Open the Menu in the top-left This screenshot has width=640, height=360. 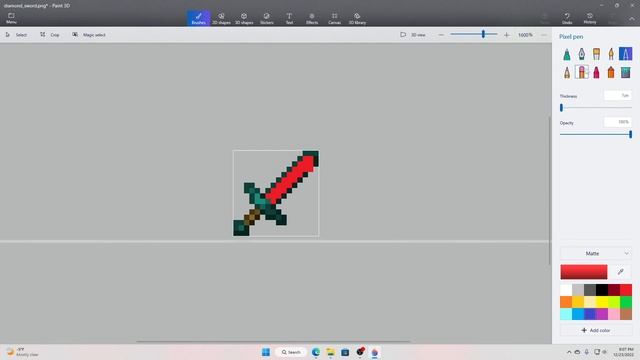[x=11, y=18]
